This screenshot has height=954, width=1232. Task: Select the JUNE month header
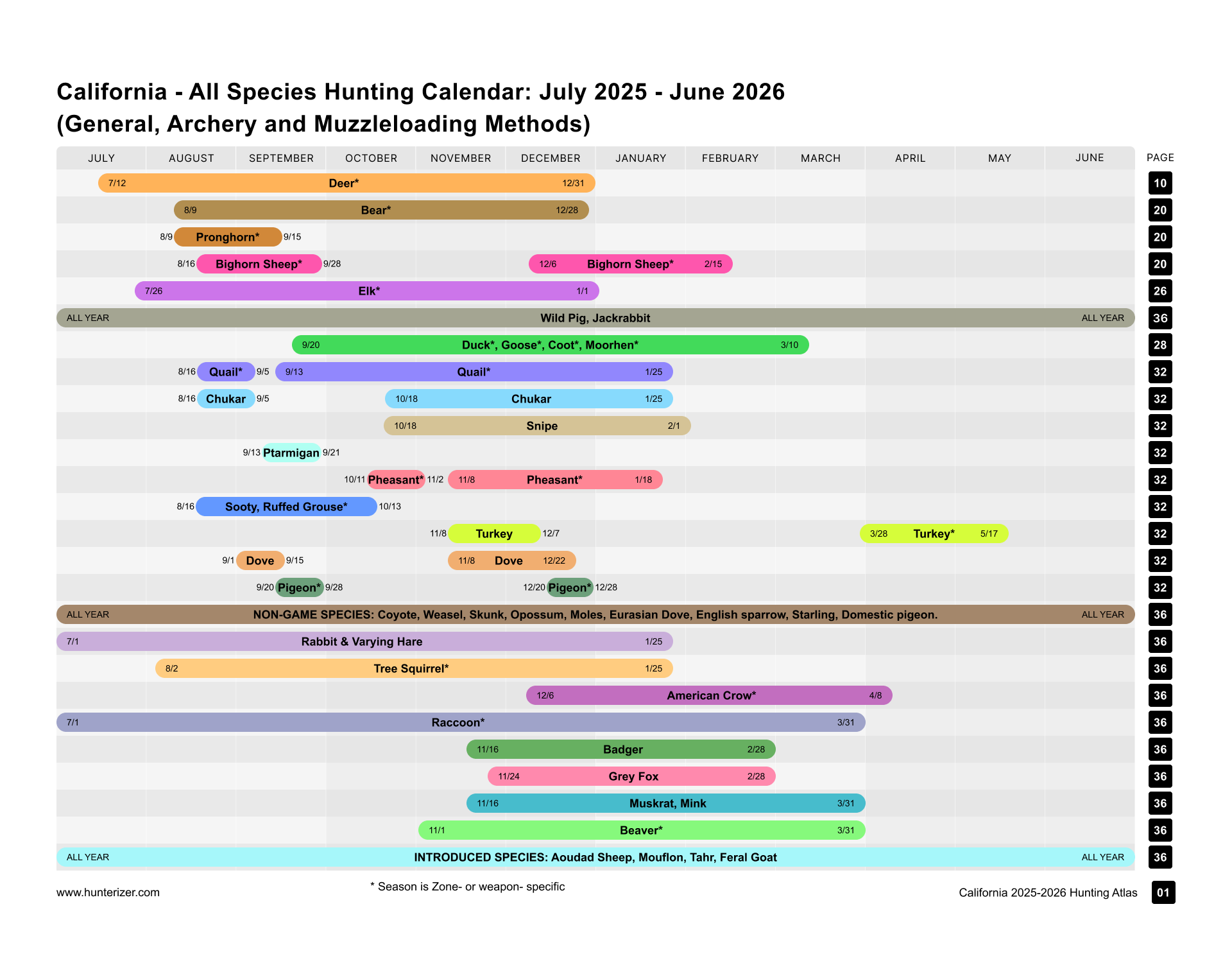click(1090, 158)
